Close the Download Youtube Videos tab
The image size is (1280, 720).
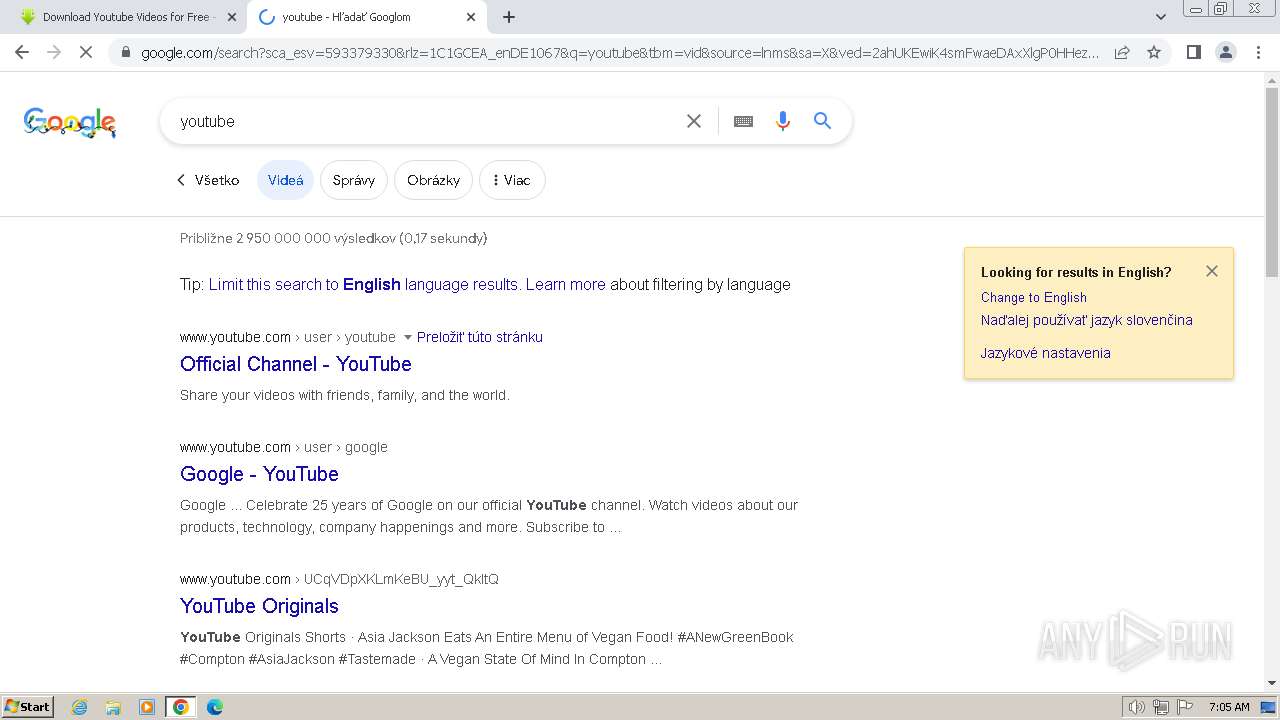pyautogui.click(x=231, y=17)
